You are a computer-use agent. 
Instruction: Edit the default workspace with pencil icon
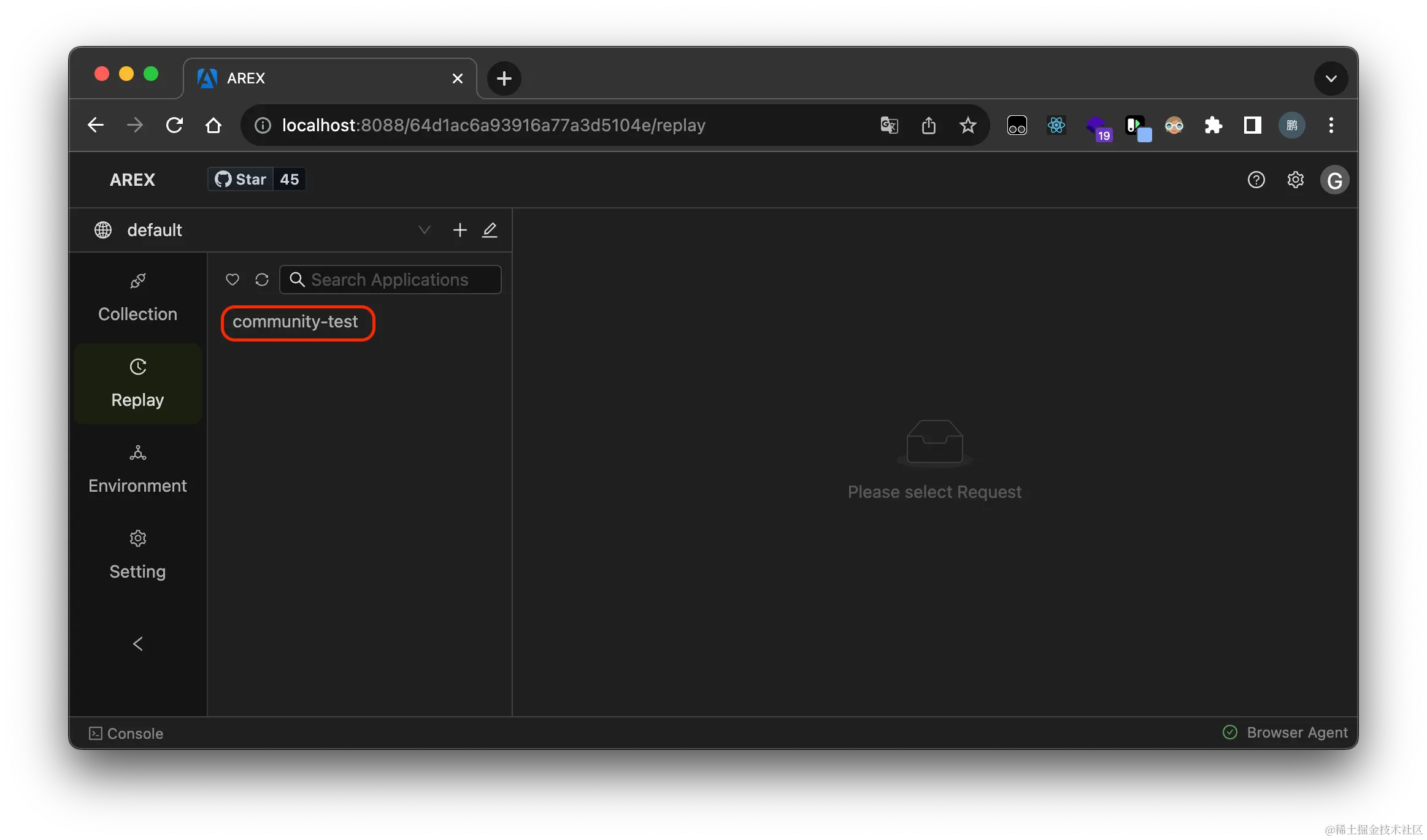pyautogui.click(x=490, y=230)
